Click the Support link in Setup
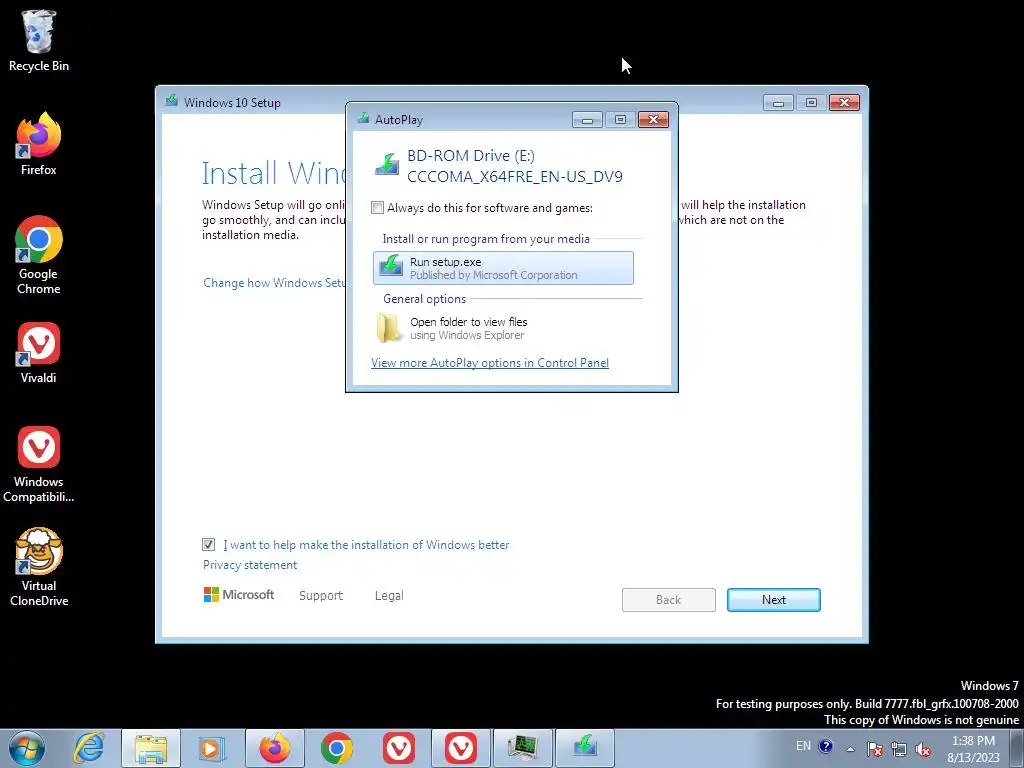The height and width of the screenshot is (768, 1024). (x=321, y=595)
